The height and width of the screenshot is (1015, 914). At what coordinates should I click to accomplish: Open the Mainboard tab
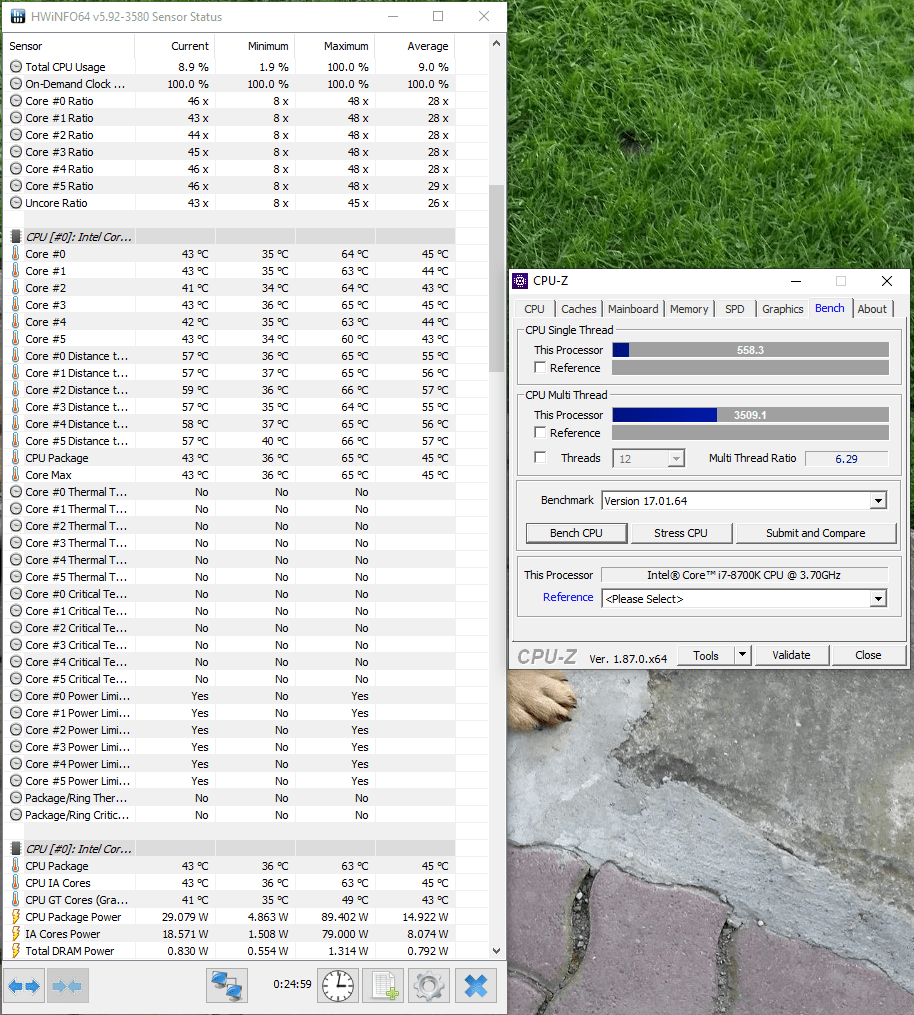pos(632,309)
